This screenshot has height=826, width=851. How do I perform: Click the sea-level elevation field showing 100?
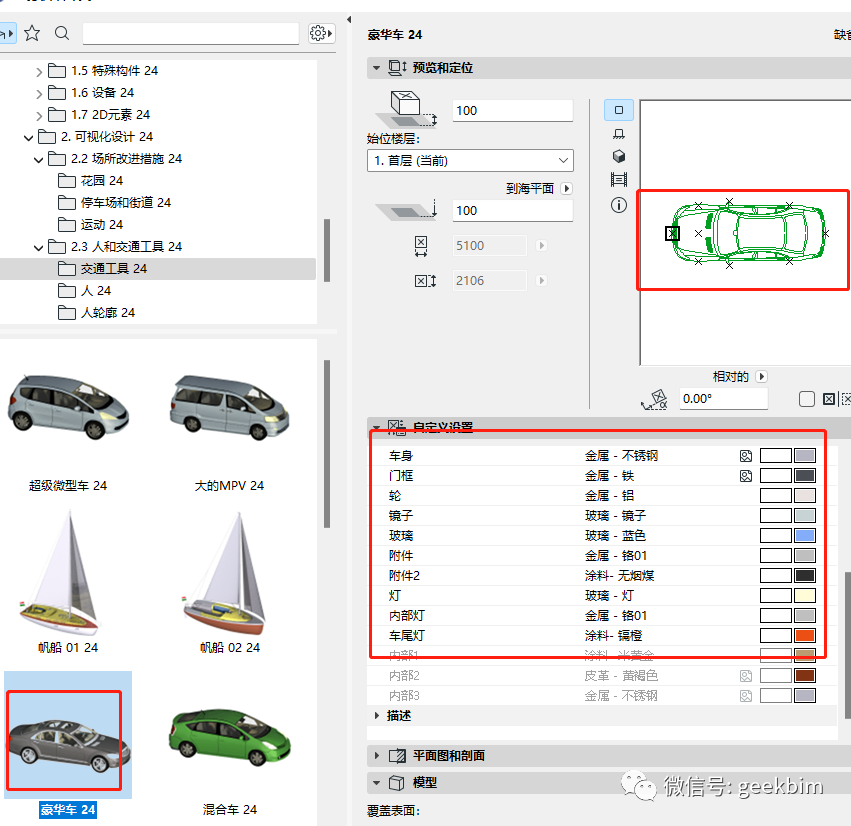pos(512,211)
